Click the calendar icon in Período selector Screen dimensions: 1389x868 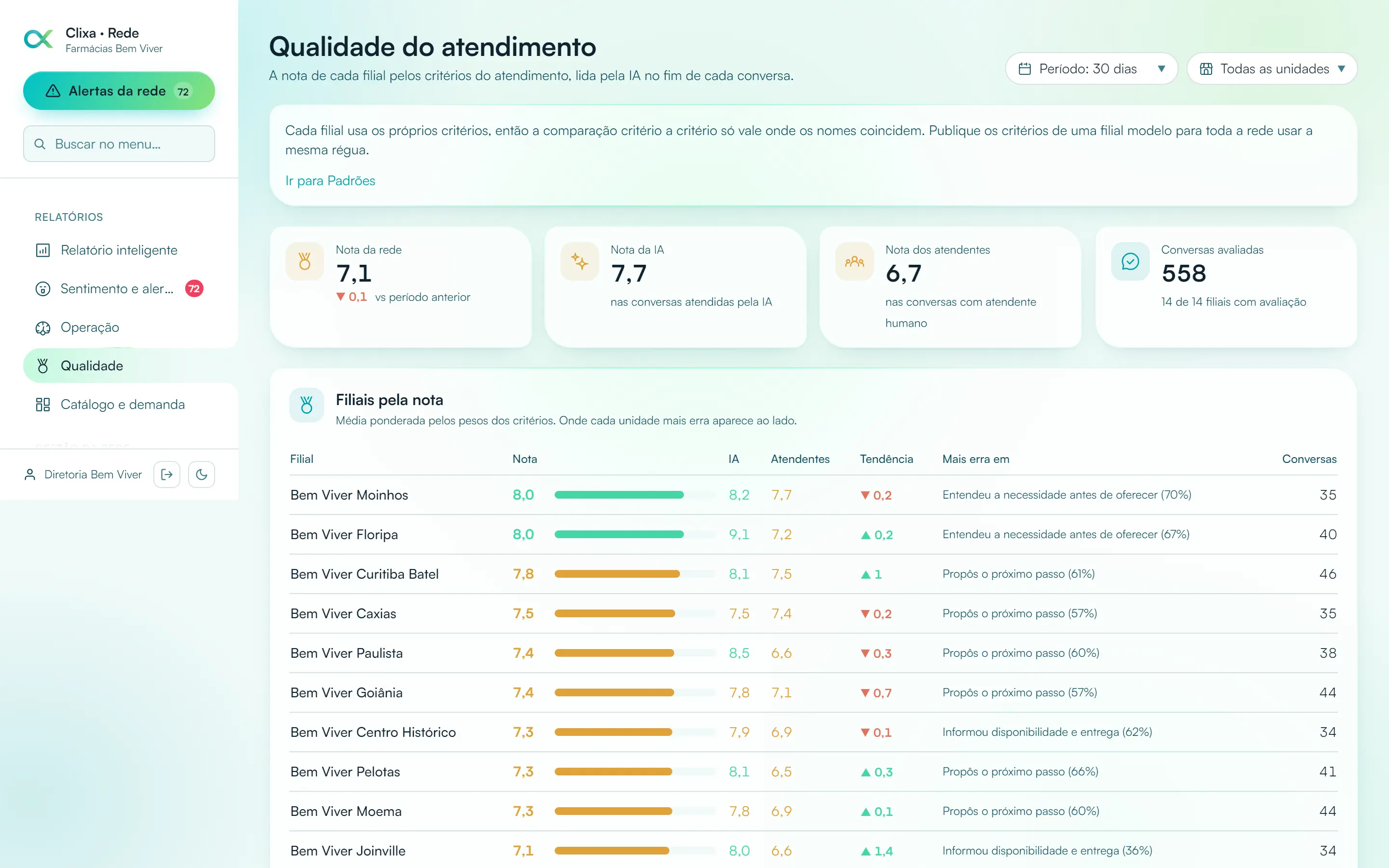point(1024,69)
